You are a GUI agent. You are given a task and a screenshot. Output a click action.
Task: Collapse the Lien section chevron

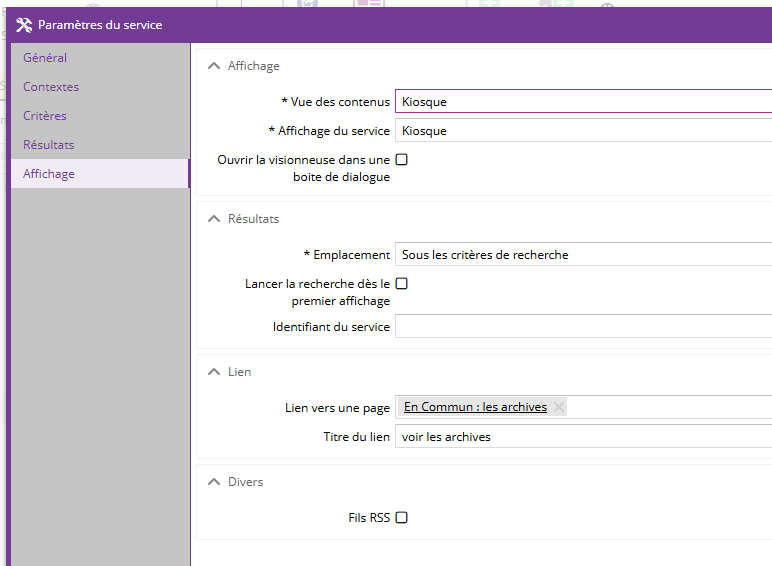pyautogui.click(x=214, y=372)
